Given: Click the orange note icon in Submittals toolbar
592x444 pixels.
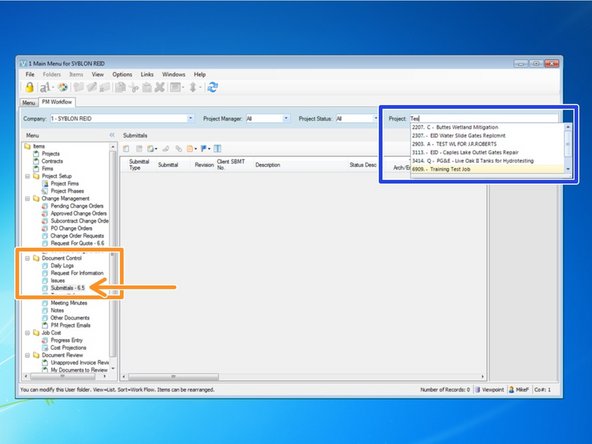Looking at the screenshot, I should pyautogui.click(x=190, y=149).
